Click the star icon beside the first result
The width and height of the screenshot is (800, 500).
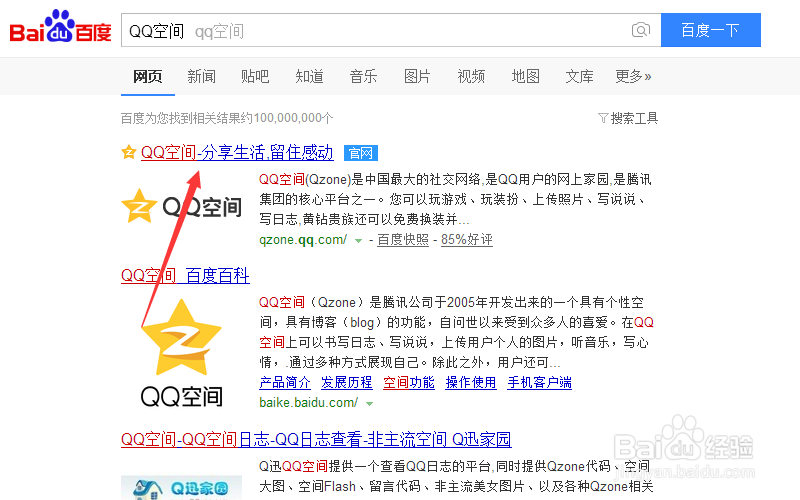(x=129, y=152)
